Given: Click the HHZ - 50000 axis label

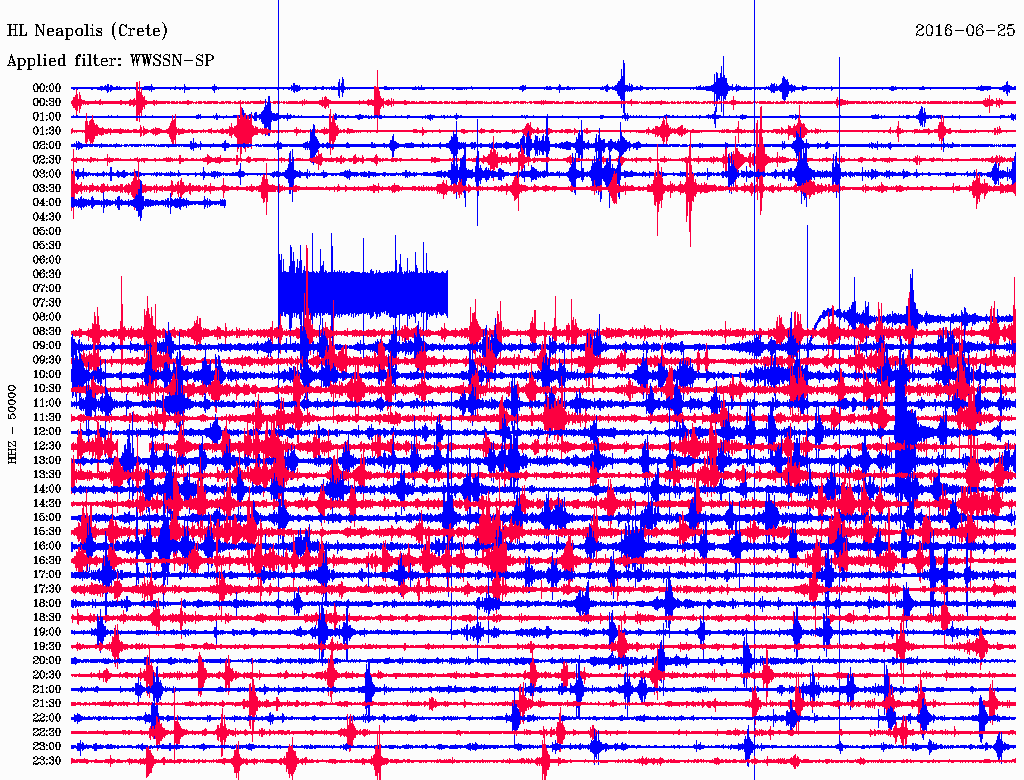Looking at the screenshot, I should pos(12,424).
